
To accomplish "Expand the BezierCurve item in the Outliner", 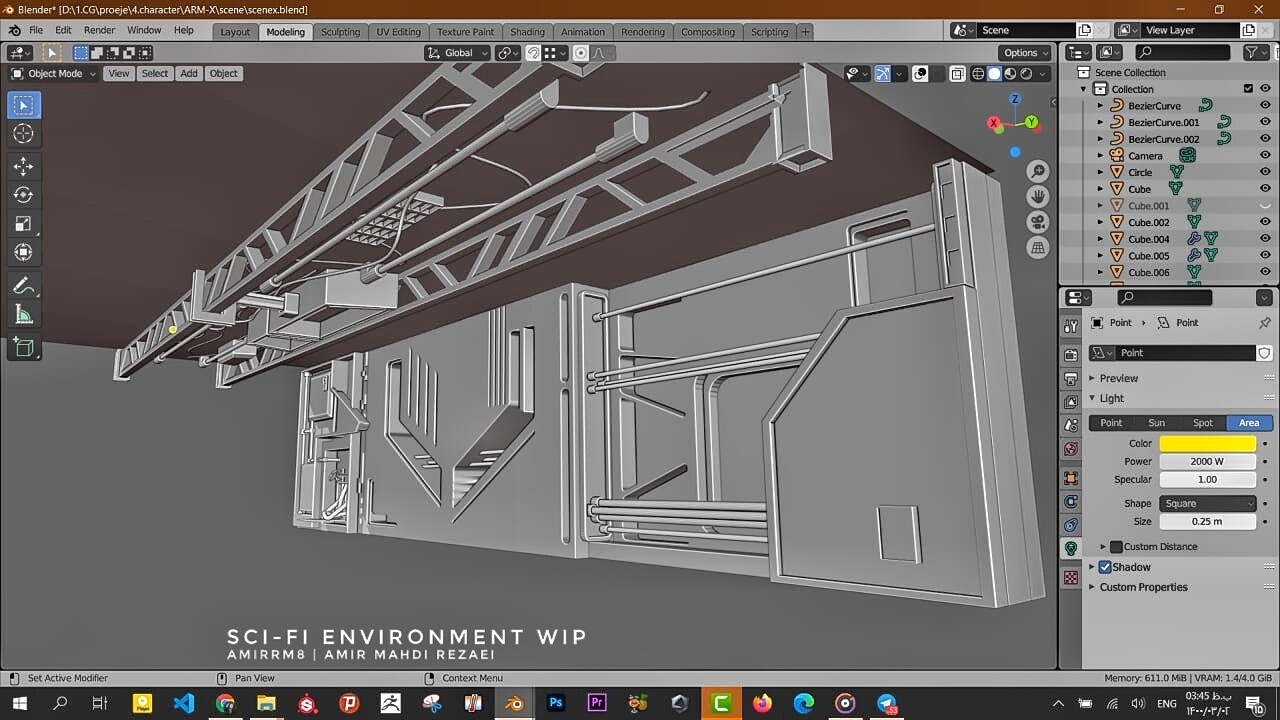I will click(x=1100, y=105).
